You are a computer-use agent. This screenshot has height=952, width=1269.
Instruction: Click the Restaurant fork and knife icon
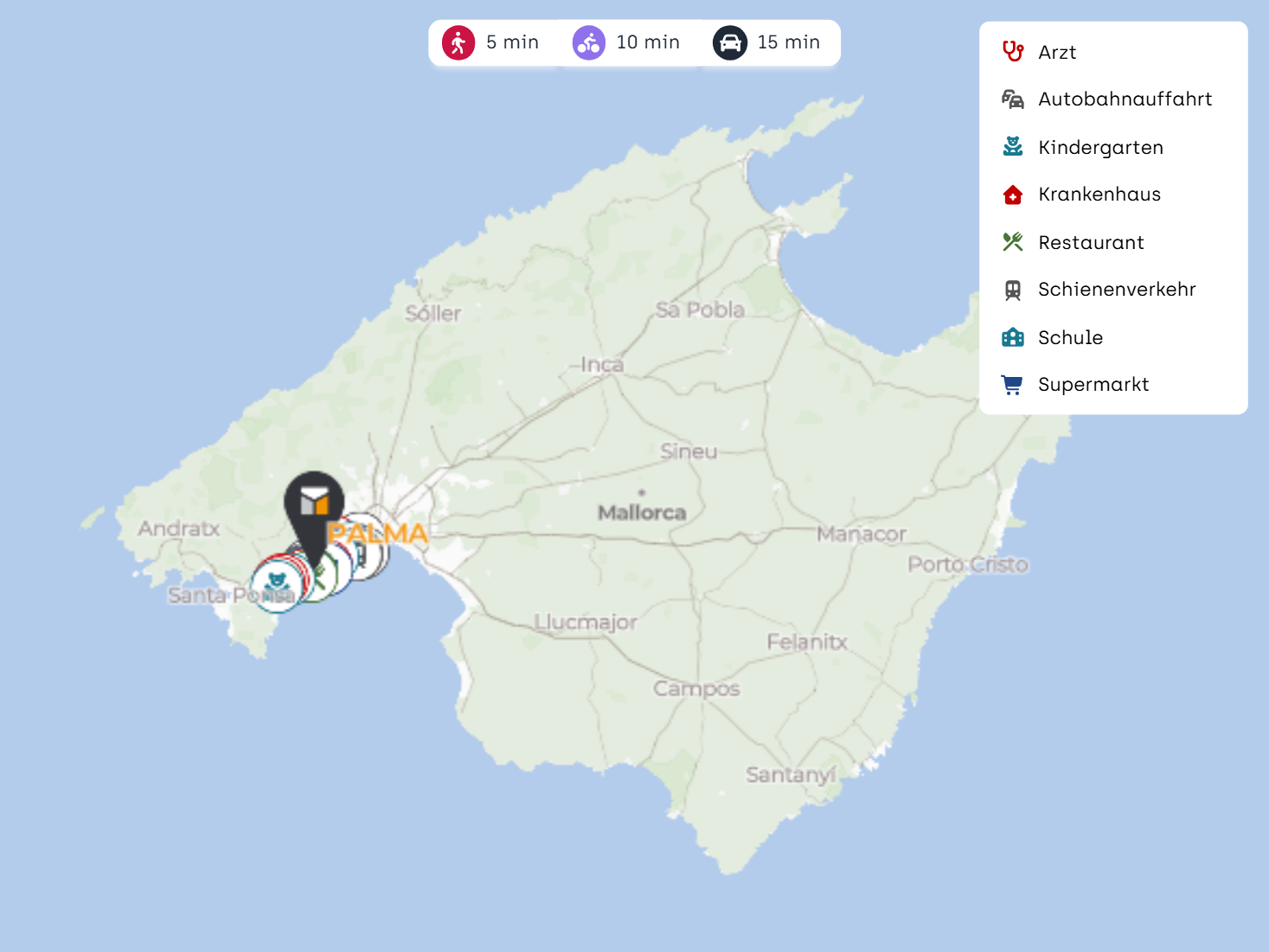(1013, 242)
